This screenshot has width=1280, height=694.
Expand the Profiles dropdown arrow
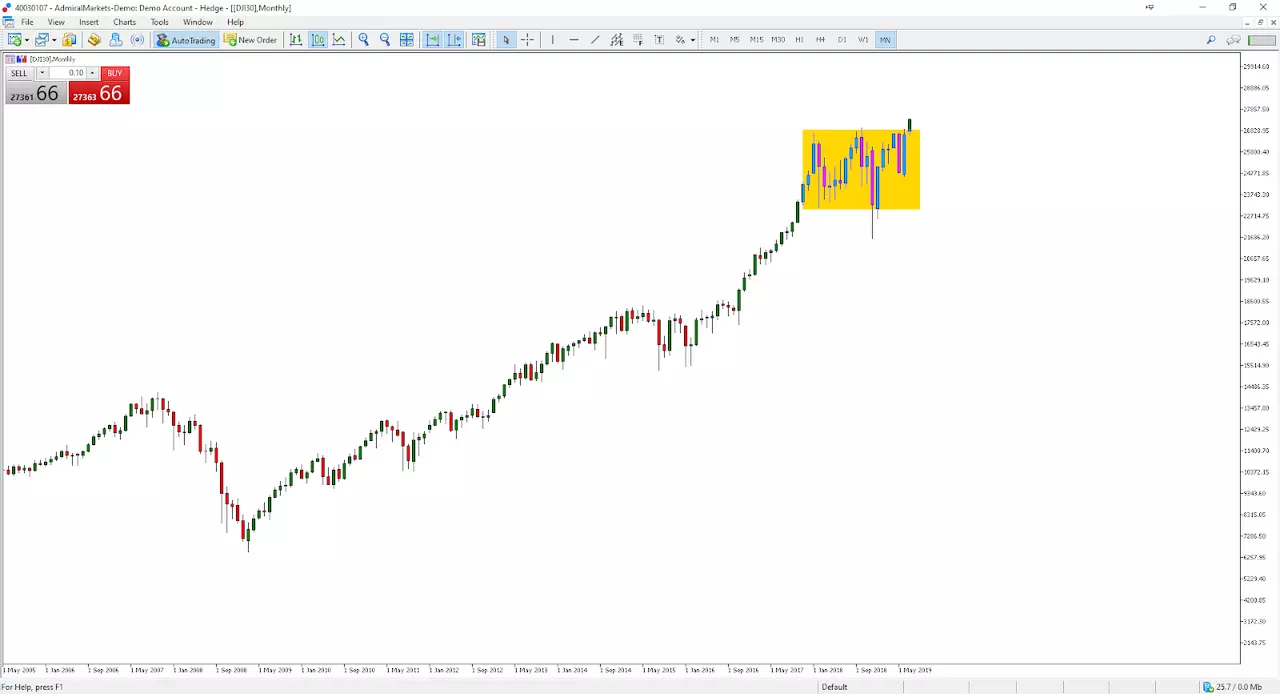tap(53, 40)
